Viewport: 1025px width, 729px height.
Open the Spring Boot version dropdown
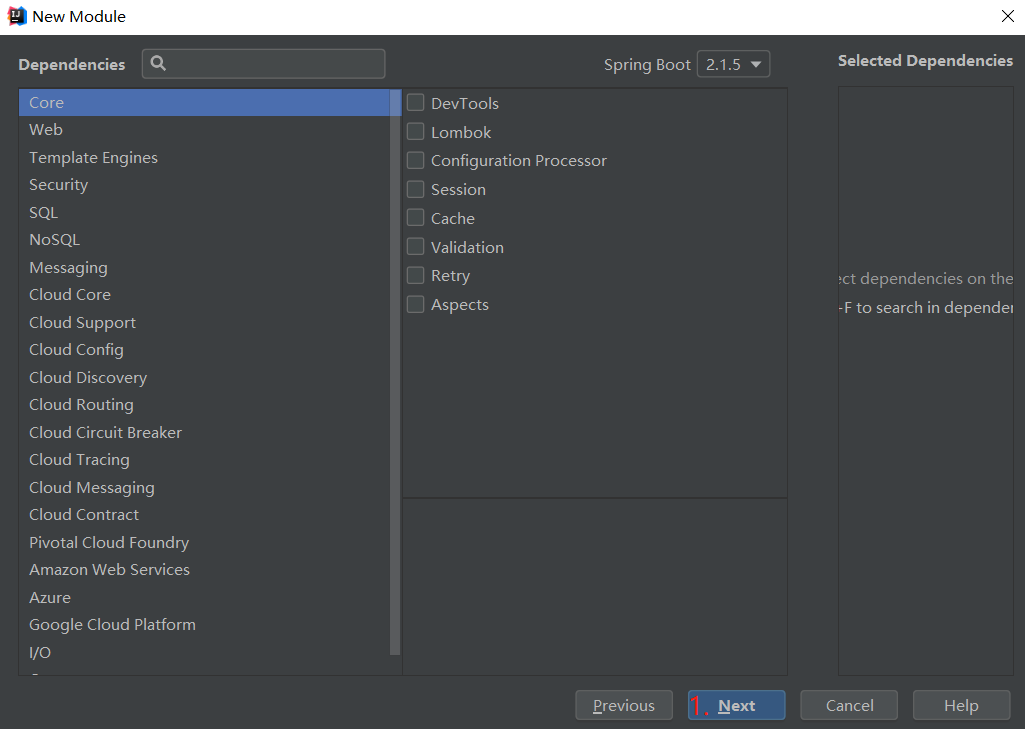click(733, 64)
